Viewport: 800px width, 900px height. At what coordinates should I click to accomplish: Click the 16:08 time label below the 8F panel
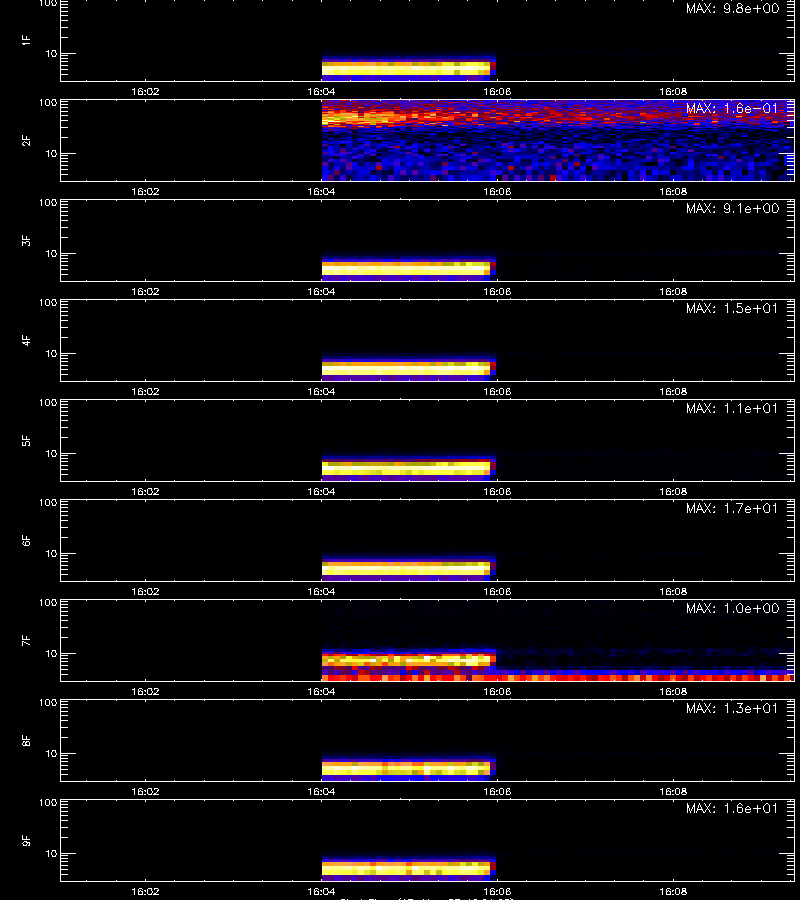(673, 792)
